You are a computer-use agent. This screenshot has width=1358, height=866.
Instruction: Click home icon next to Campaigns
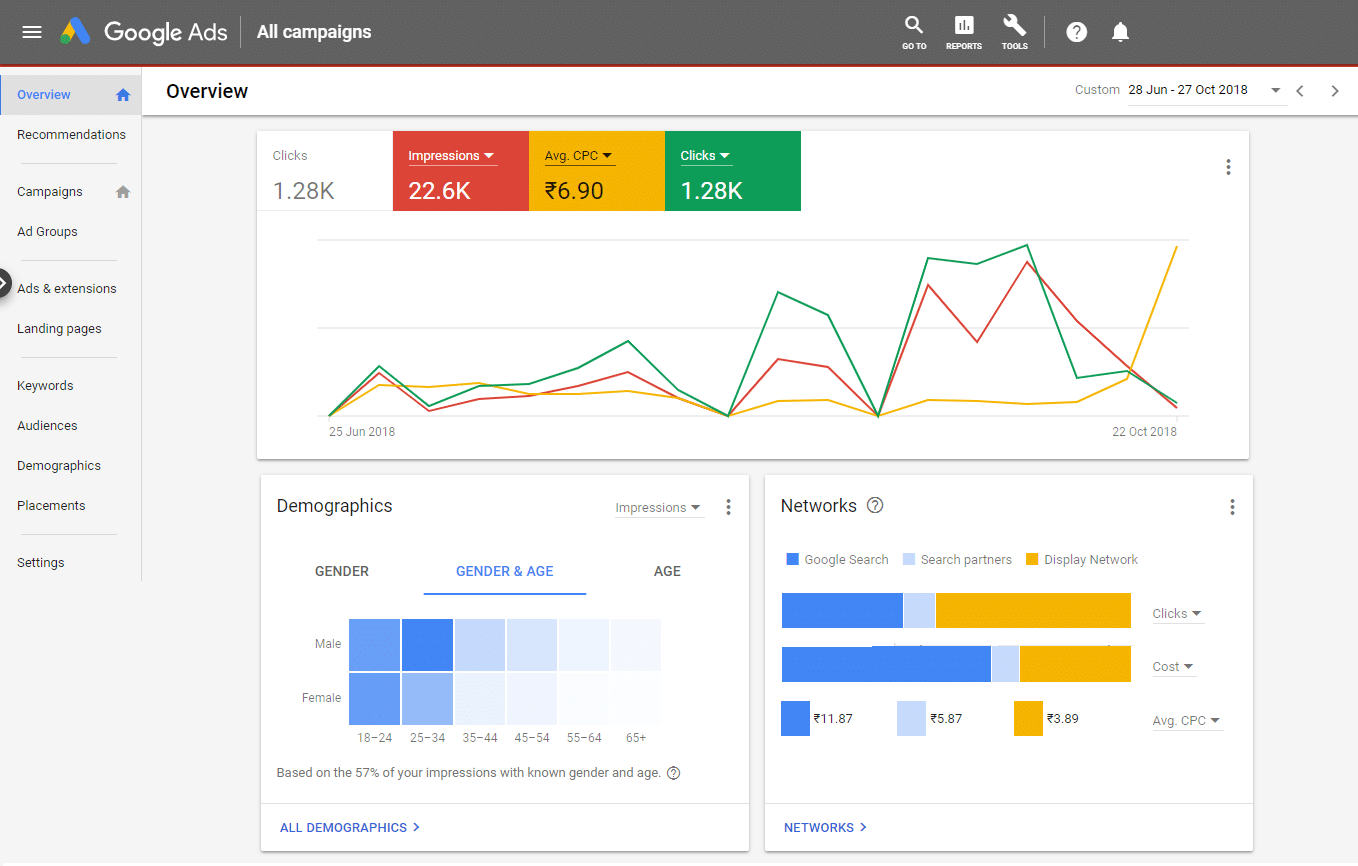tap(123, 192)
